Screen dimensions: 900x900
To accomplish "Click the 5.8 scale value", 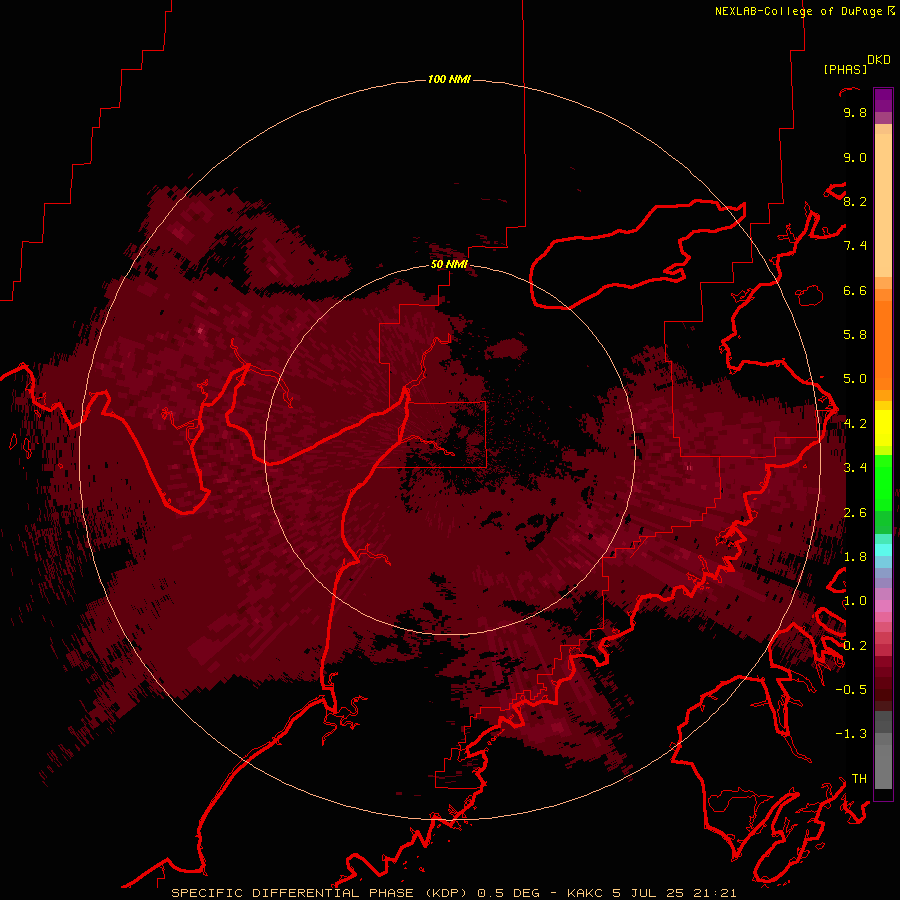I will point(855,335).
